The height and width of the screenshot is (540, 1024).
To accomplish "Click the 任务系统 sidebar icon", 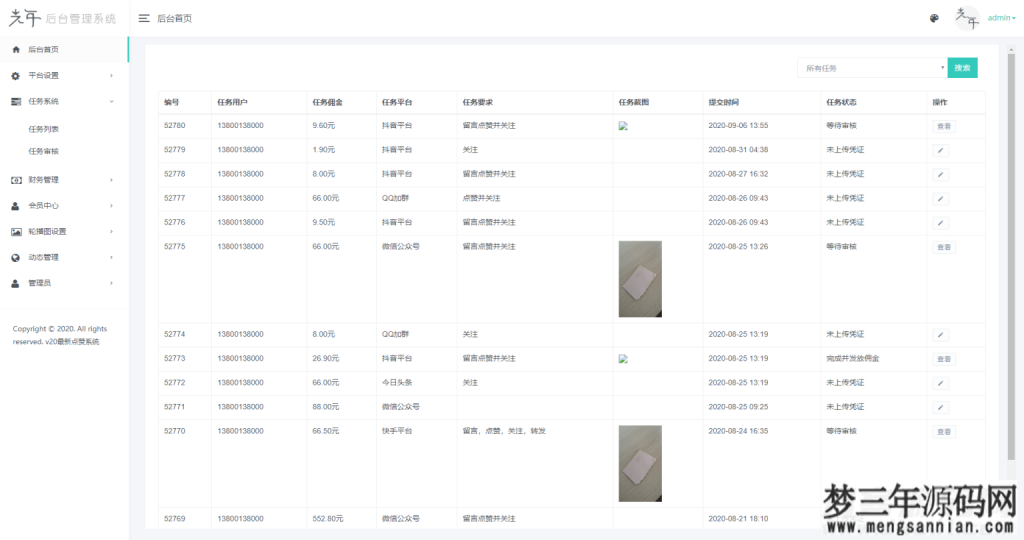I will pyautogui.click(x=16, y=101).
